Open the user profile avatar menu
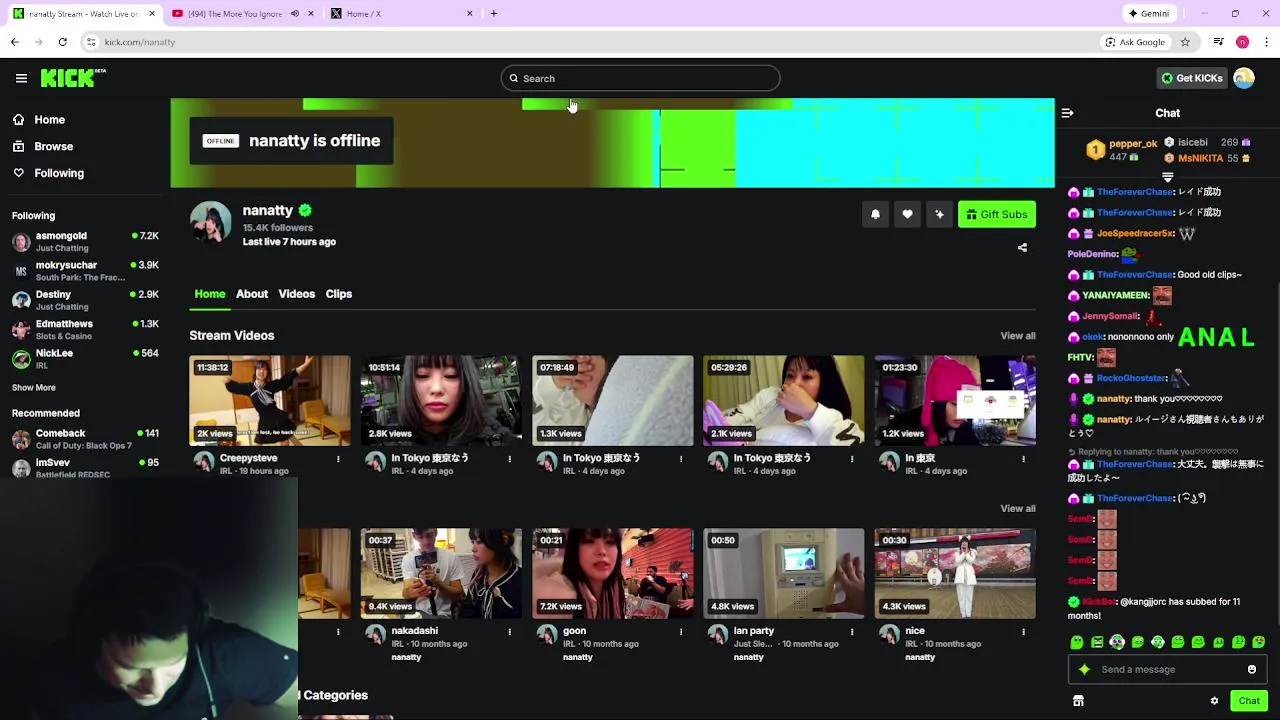 point(1244,78)
